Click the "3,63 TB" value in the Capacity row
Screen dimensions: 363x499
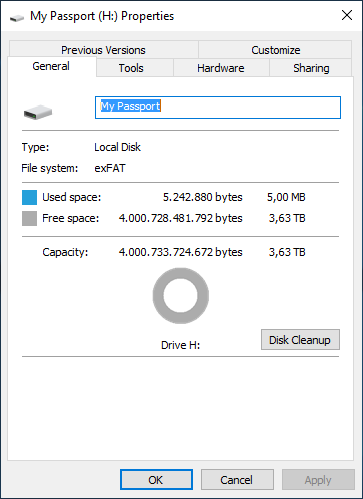287,252
